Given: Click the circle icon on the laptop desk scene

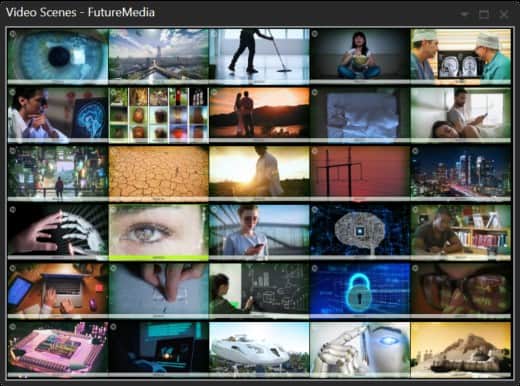Looking at the screenshot, I should pos(13,268).
